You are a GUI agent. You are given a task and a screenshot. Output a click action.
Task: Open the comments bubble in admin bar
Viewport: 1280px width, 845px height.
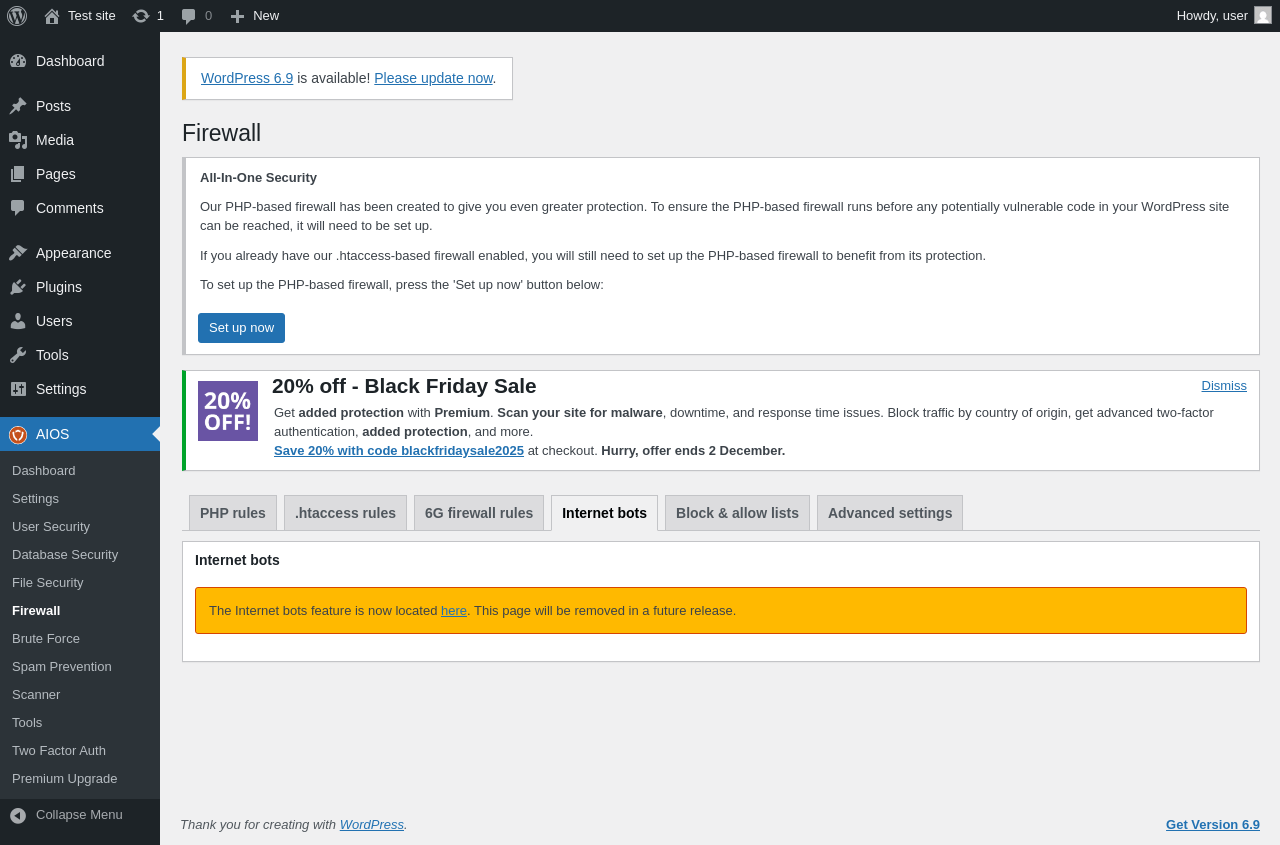click(188, 16)
